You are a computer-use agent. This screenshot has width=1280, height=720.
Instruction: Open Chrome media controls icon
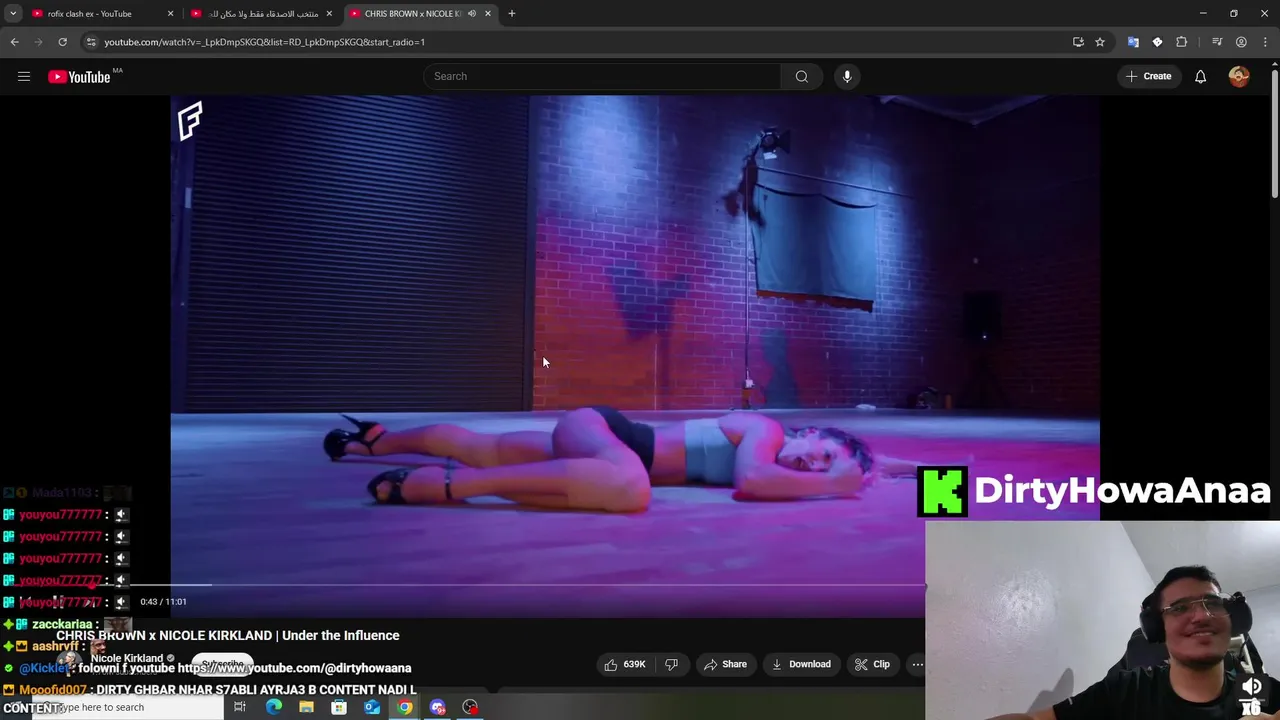(x=1217, y=42)
